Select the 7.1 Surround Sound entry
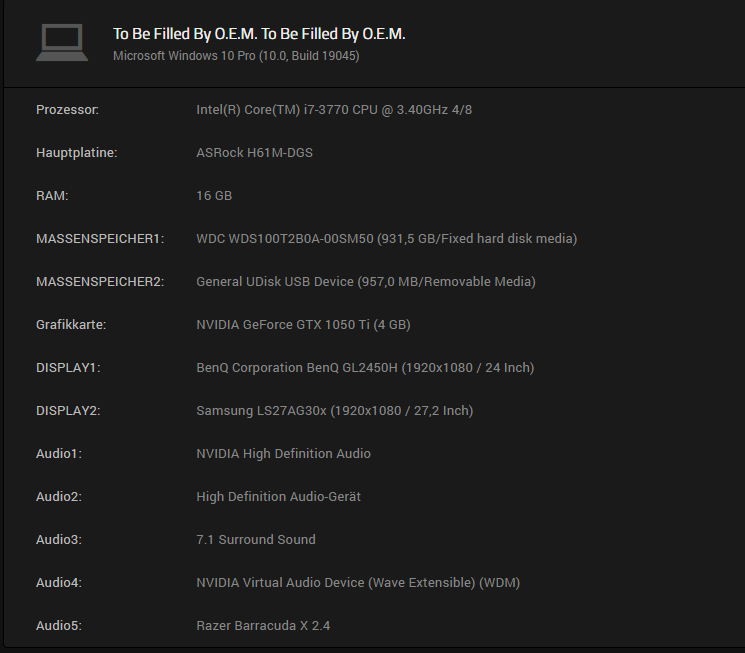This screenshot has height=653, width=745. point(256,540)
